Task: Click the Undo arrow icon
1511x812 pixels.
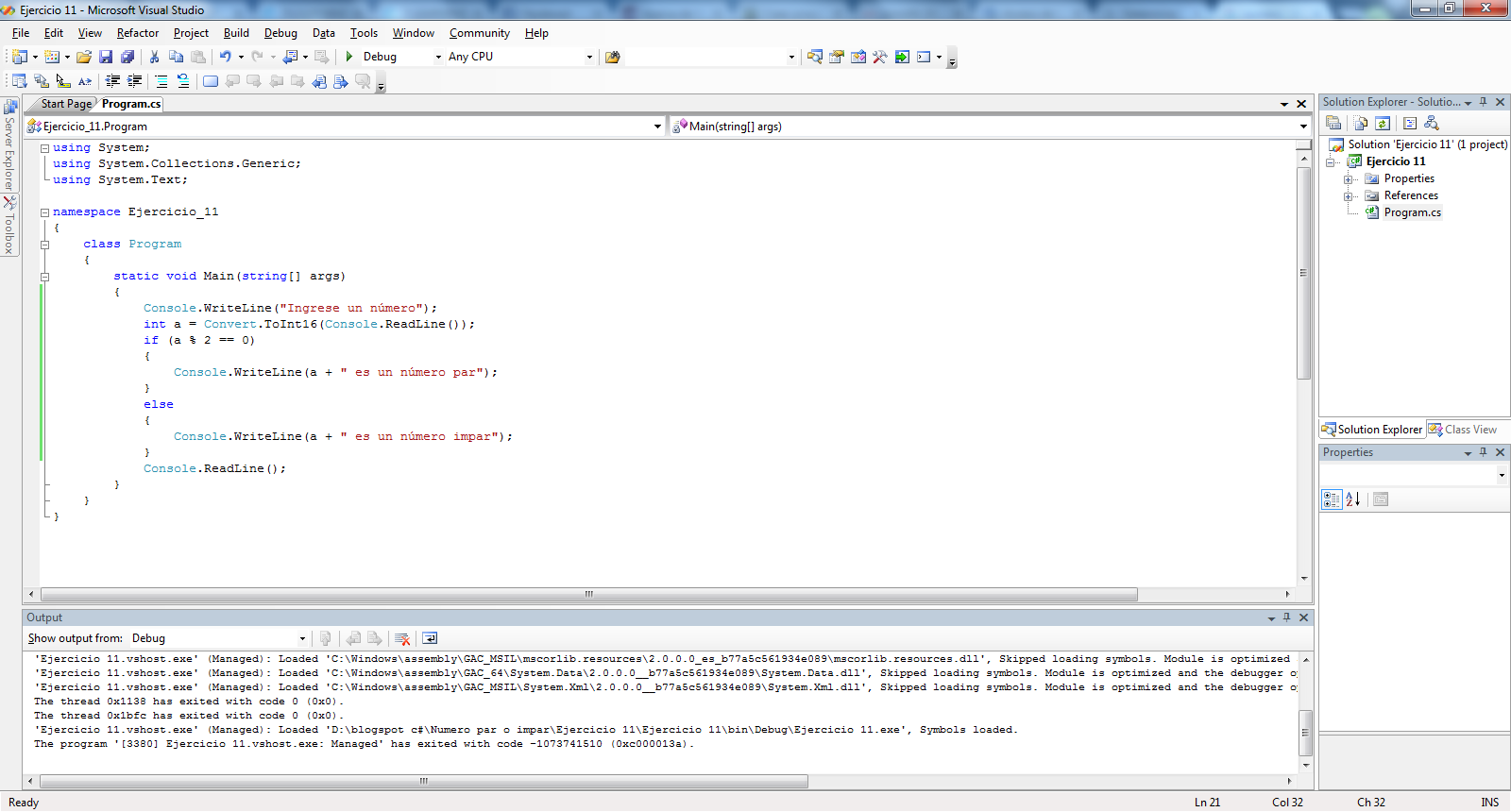Action: (225, 57)
